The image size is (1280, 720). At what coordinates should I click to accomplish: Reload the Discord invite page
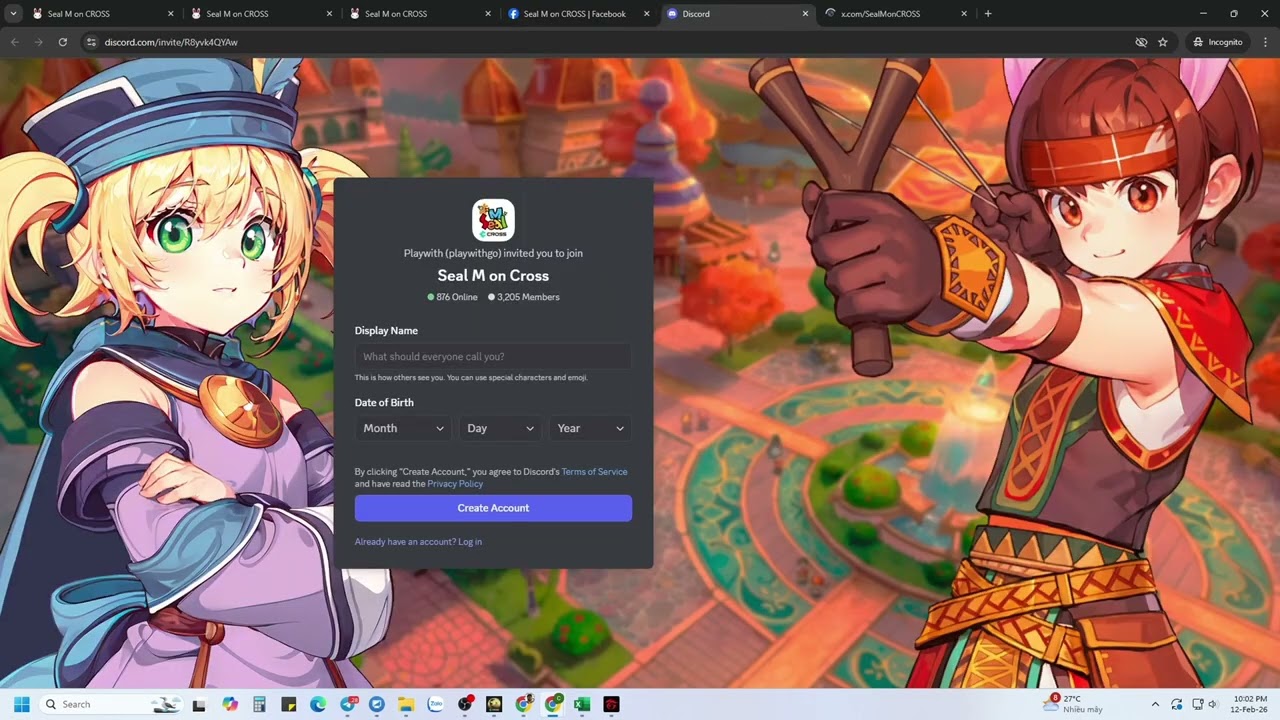[x=63, y=42]
